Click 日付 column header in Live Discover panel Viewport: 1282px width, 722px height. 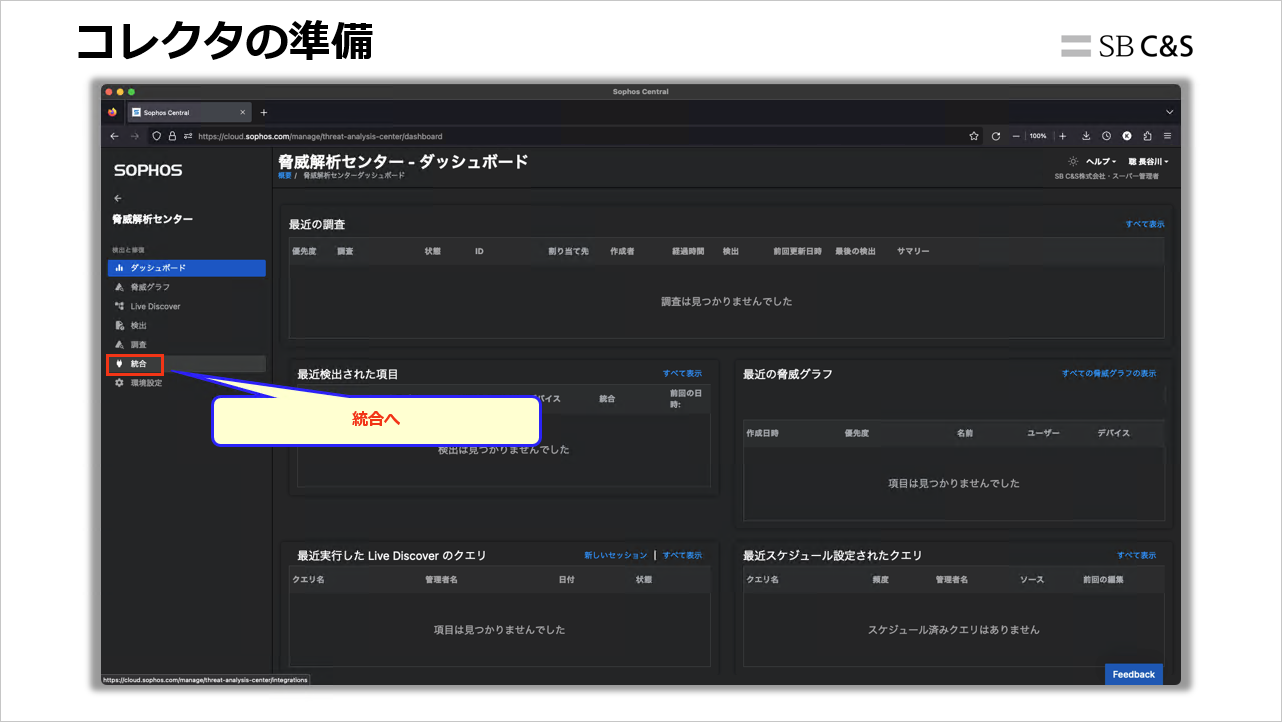point(567,579)
